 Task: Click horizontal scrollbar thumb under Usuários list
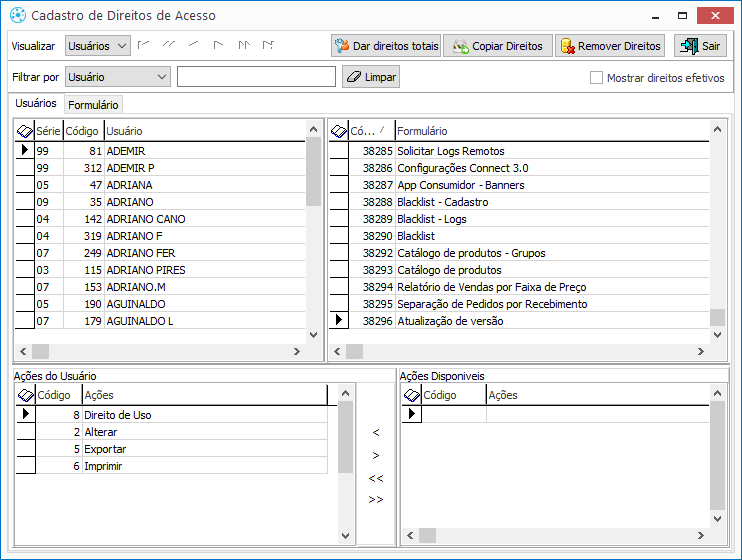40,351
